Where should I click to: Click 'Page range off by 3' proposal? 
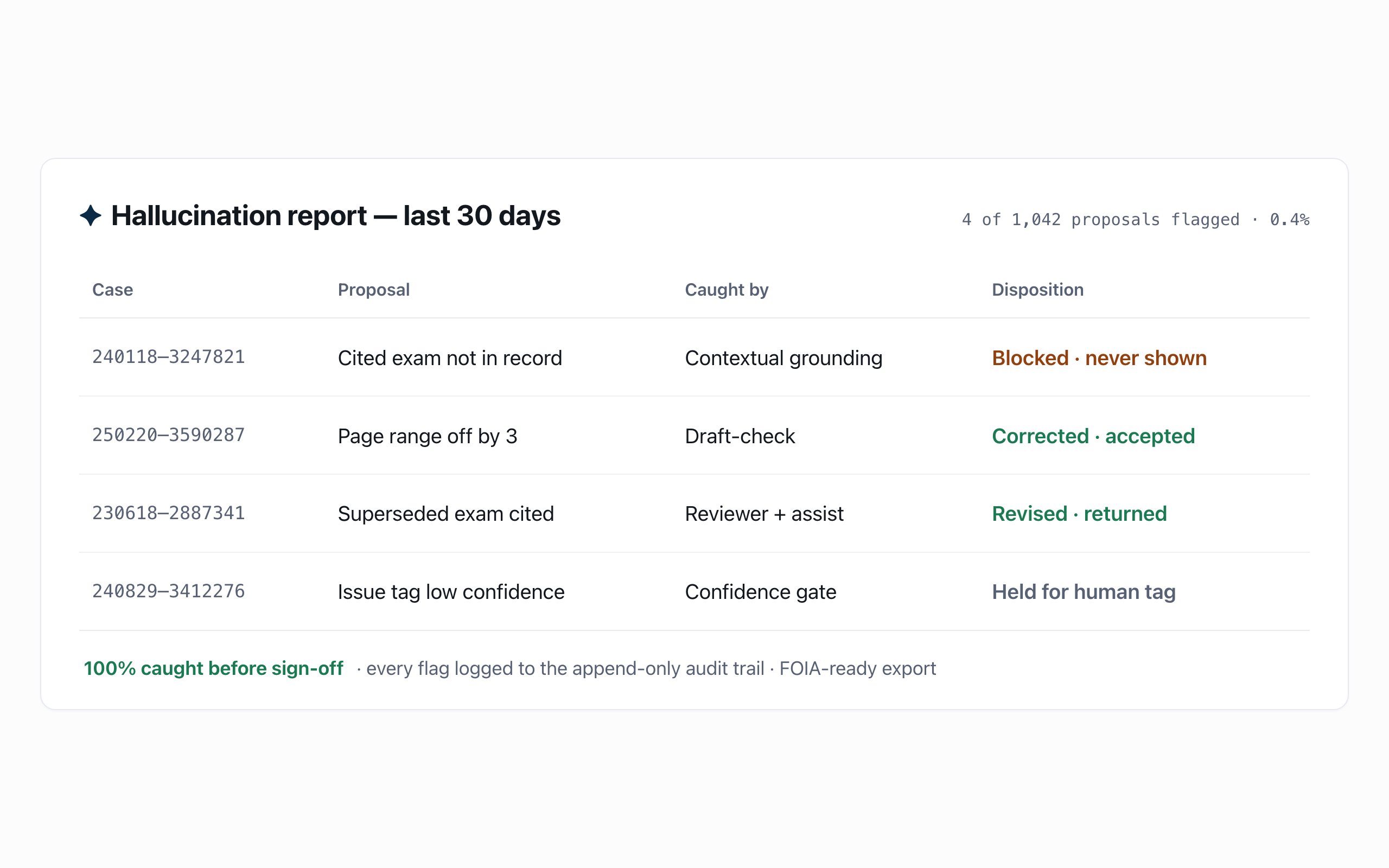tap(428, 436)
